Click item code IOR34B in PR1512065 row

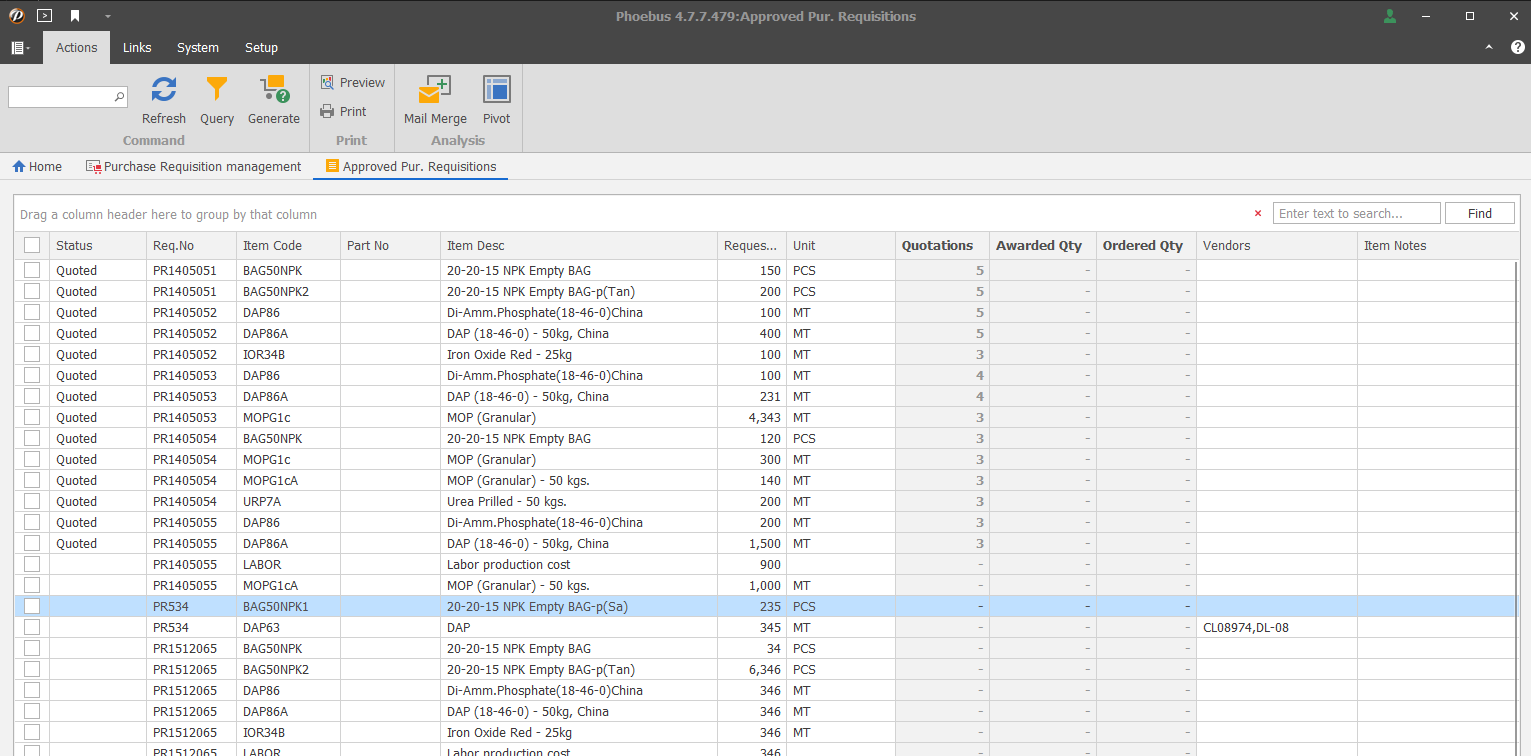(x=288, y=732)
